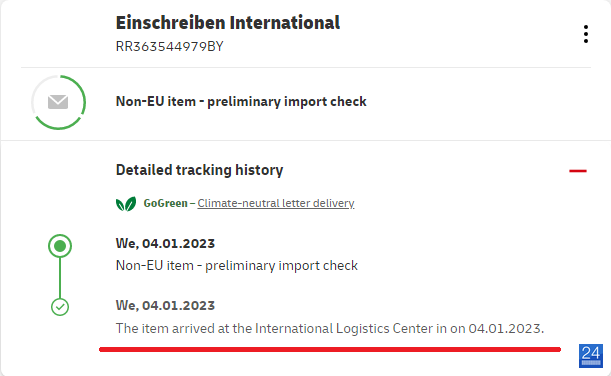Click the circular green progress ring
The height and width of the screenshot is (376, 611).
[x=58, y=102]
